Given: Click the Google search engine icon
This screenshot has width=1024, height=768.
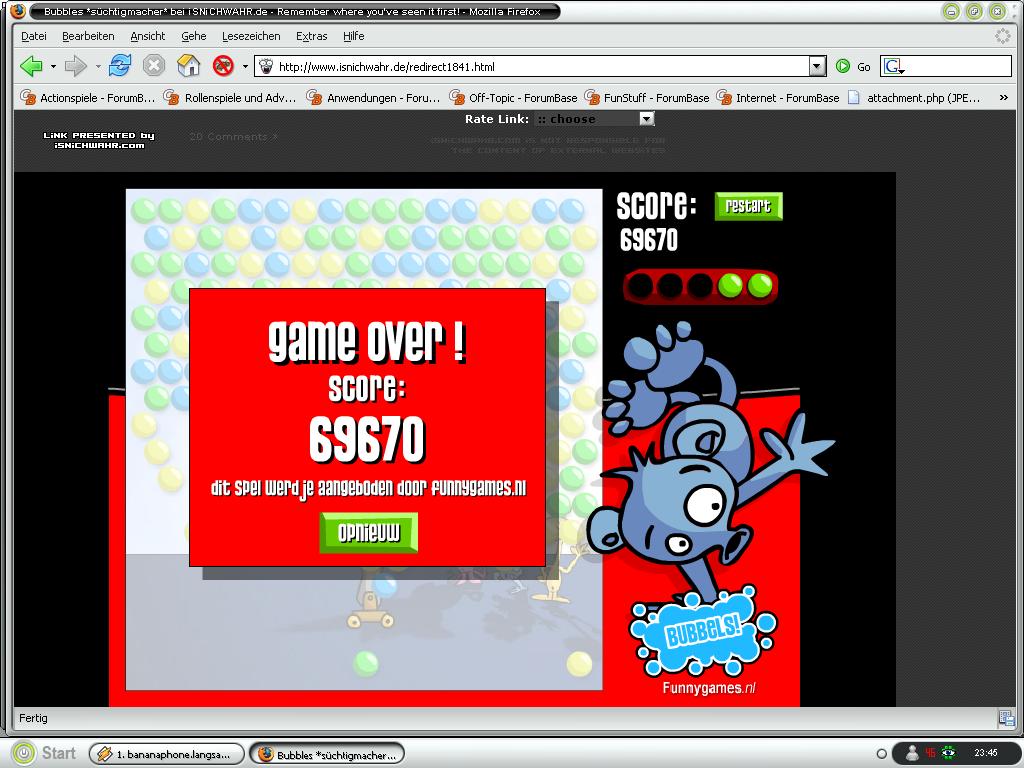Looking at the screenshot, I should (893, 67).
